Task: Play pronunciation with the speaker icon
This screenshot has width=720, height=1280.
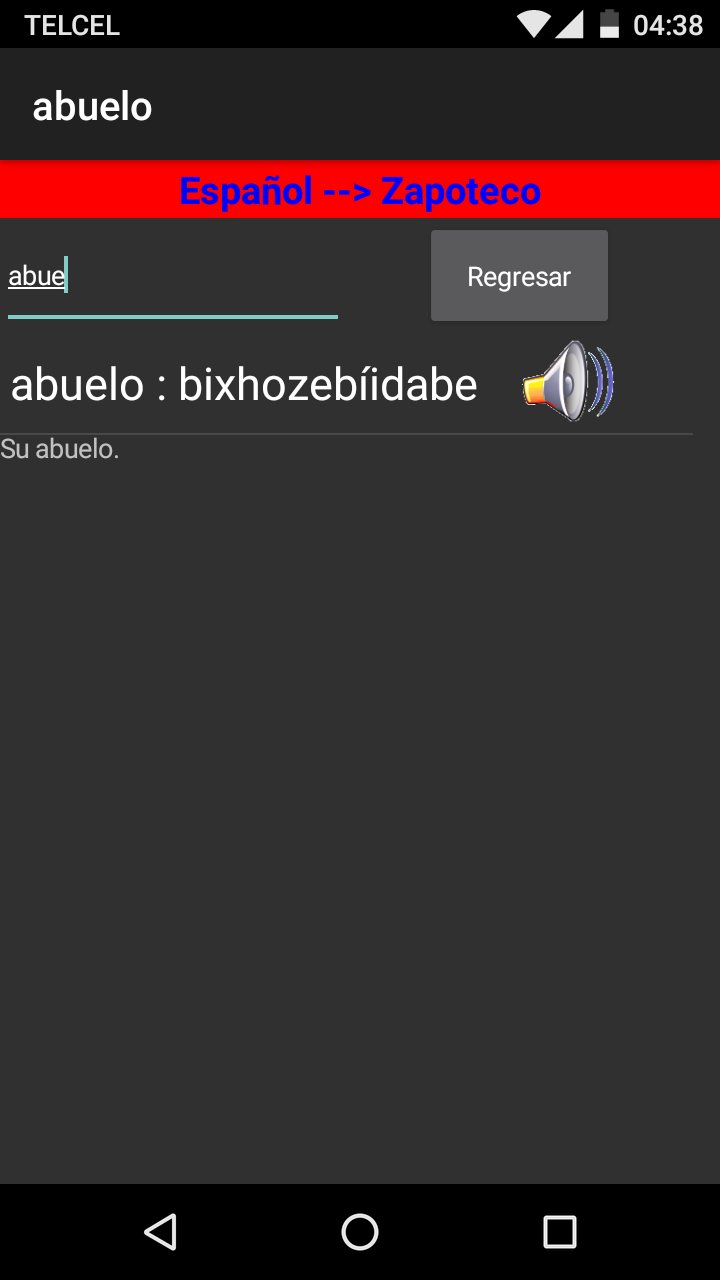Action: (x=567, y=381)
